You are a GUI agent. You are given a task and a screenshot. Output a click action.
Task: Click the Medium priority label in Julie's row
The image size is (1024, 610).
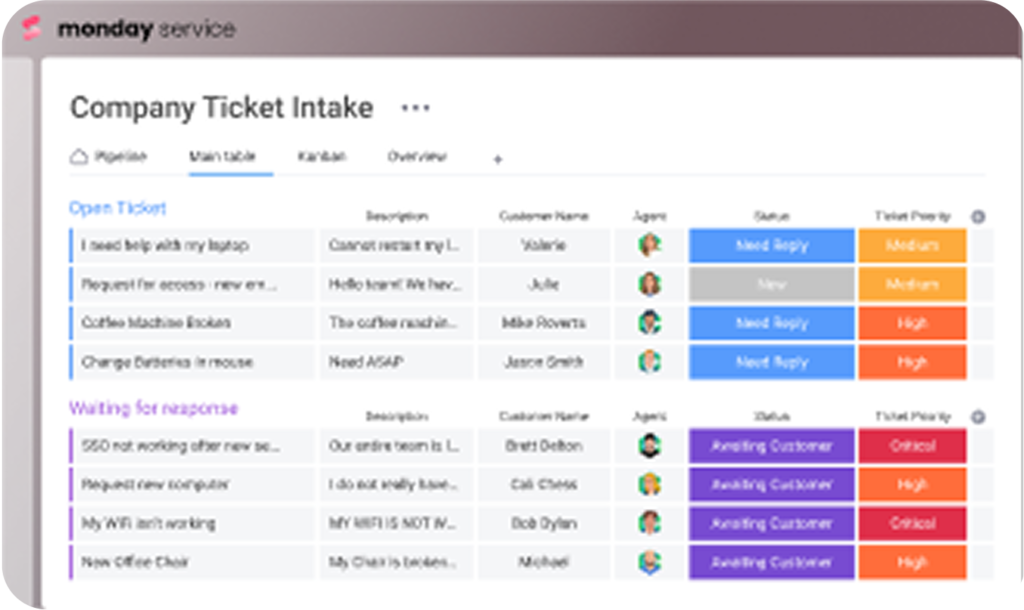pos(912,284)
